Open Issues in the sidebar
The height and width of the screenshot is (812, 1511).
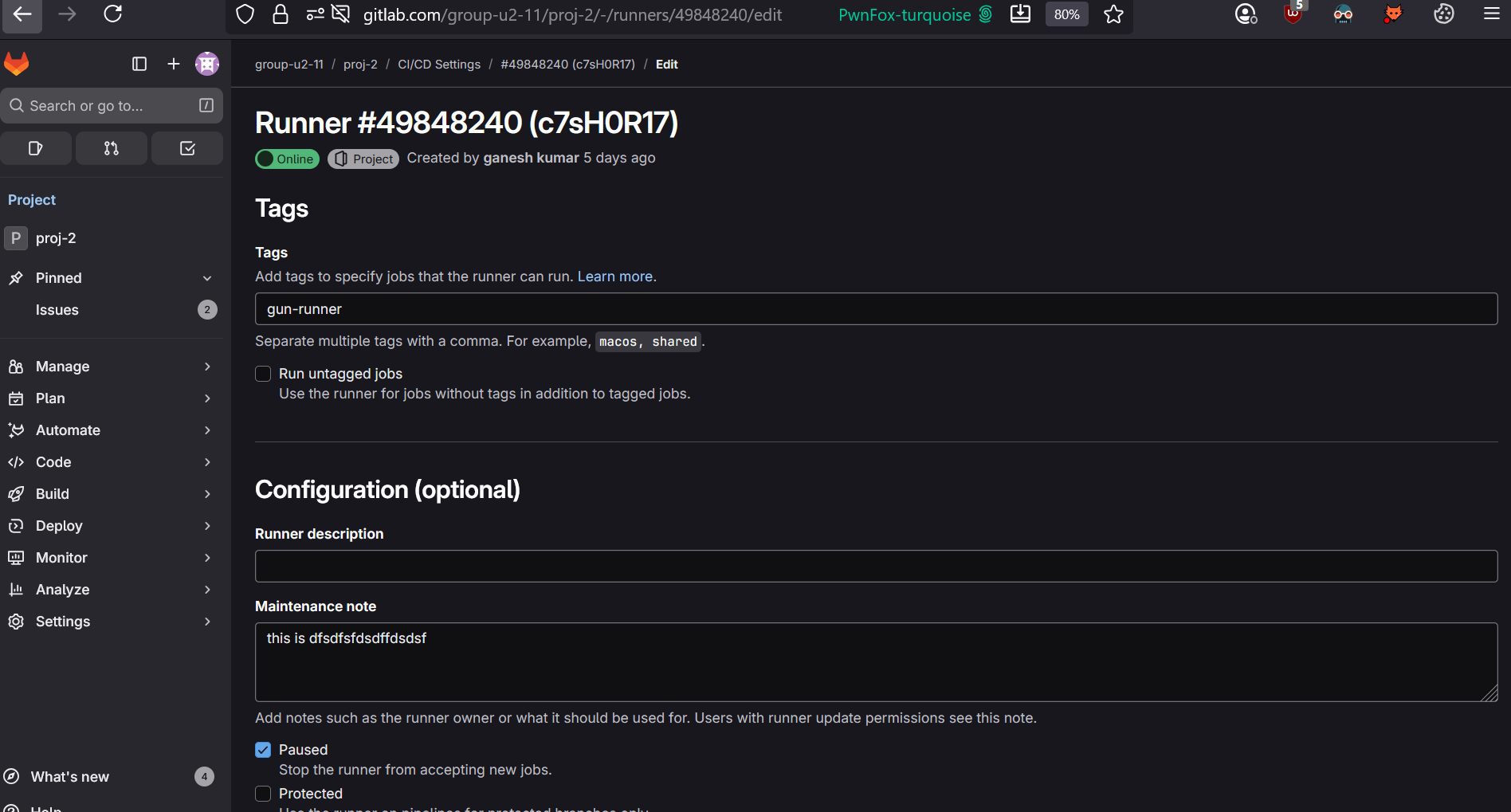[57, 310]
